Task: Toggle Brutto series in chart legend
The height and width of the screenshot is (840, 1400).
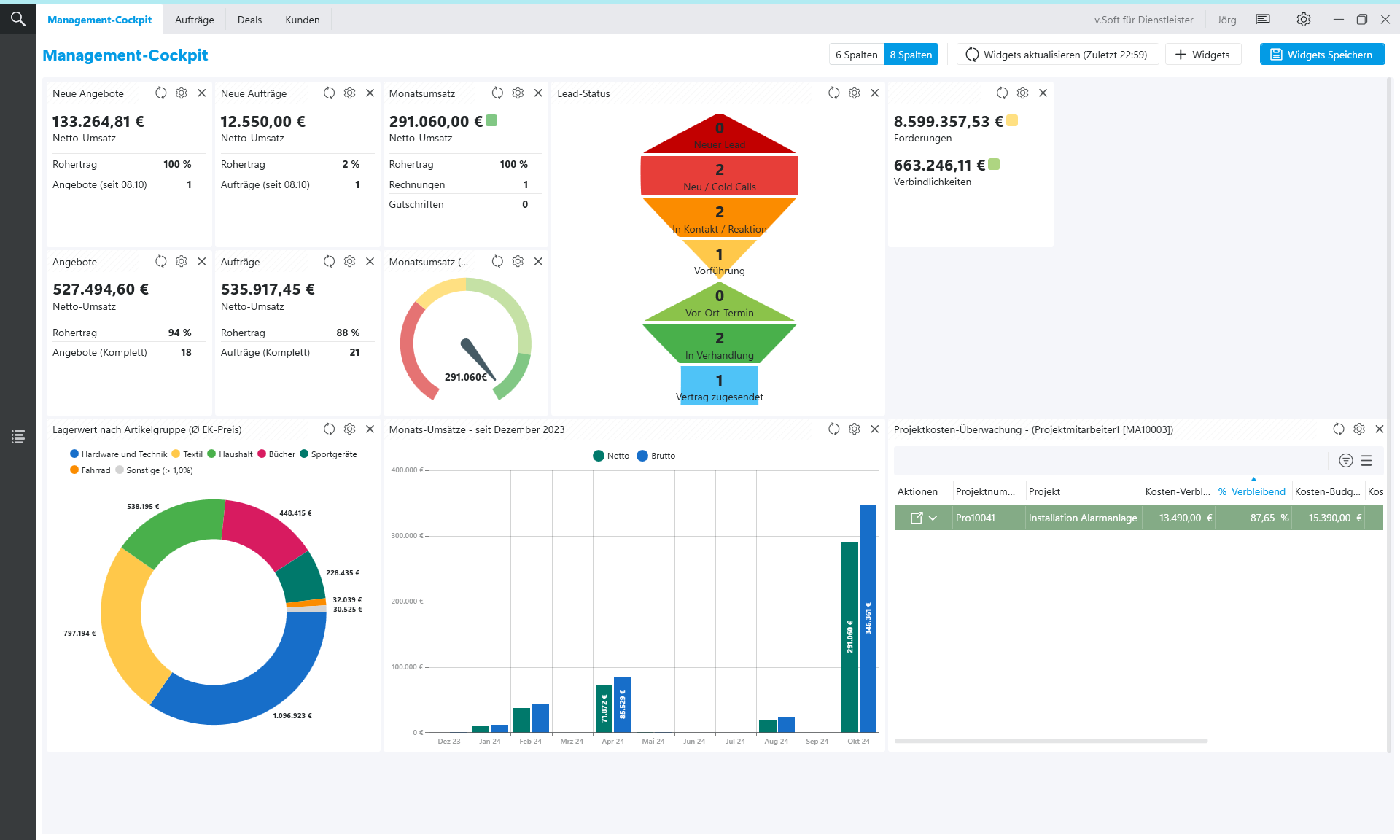Action: coord(656,456)
